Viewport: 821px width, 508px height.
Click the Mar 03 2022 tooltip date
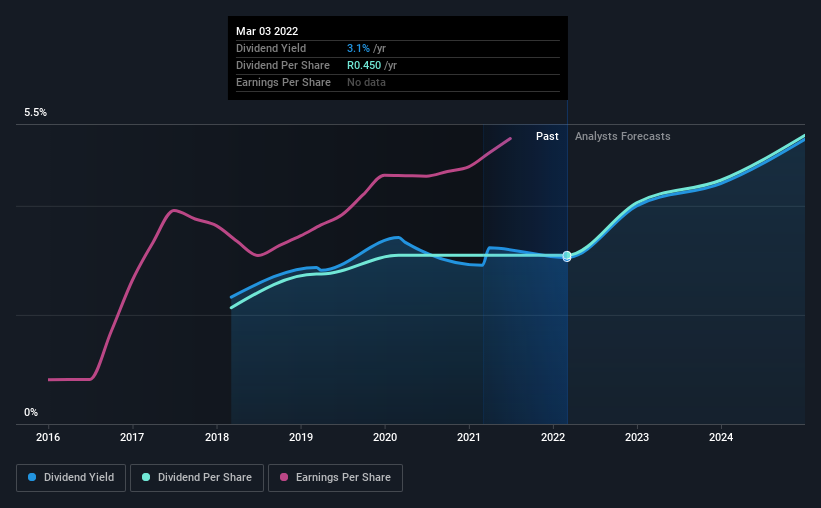267,31
